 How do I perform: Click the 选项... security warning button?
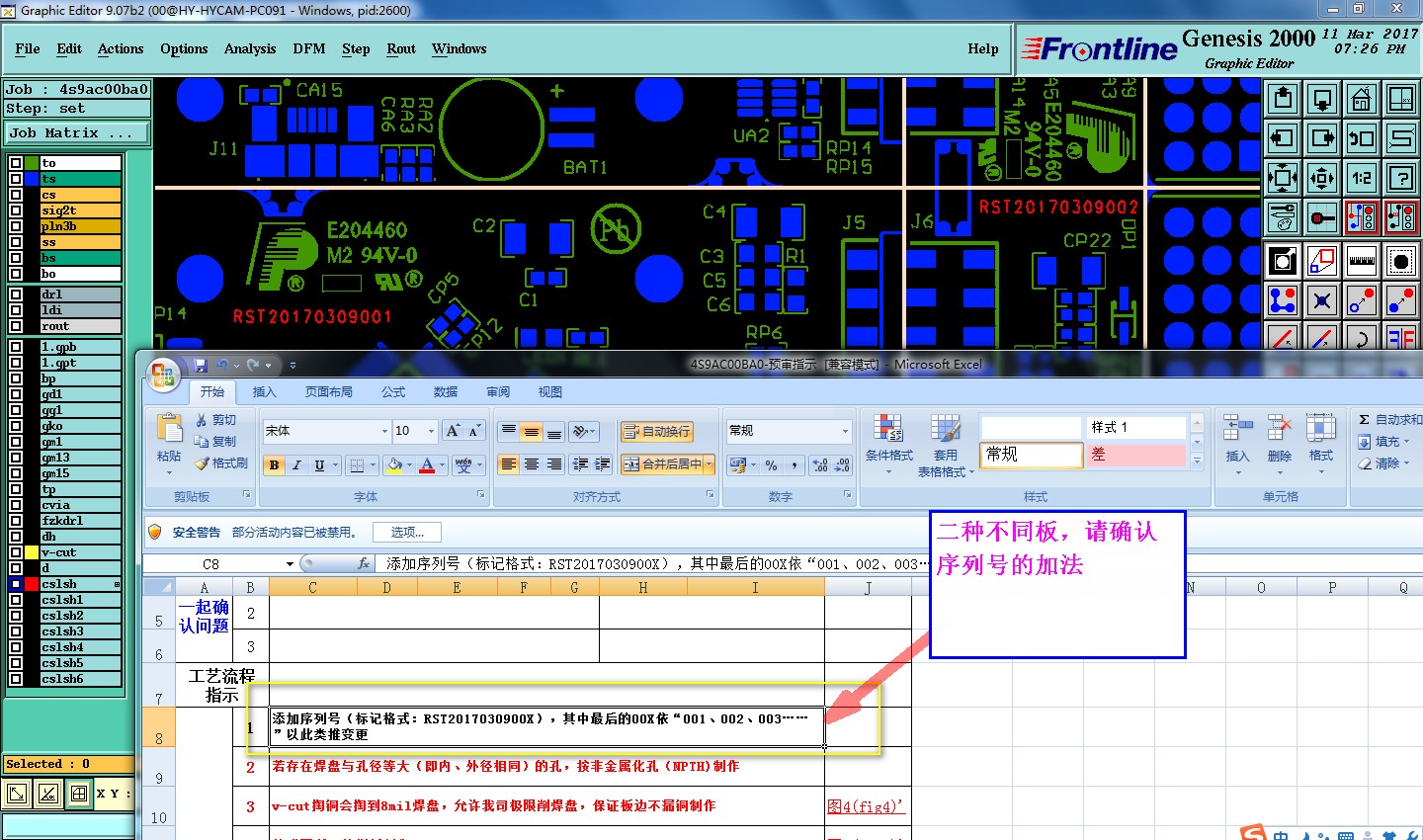coord(407,532)
